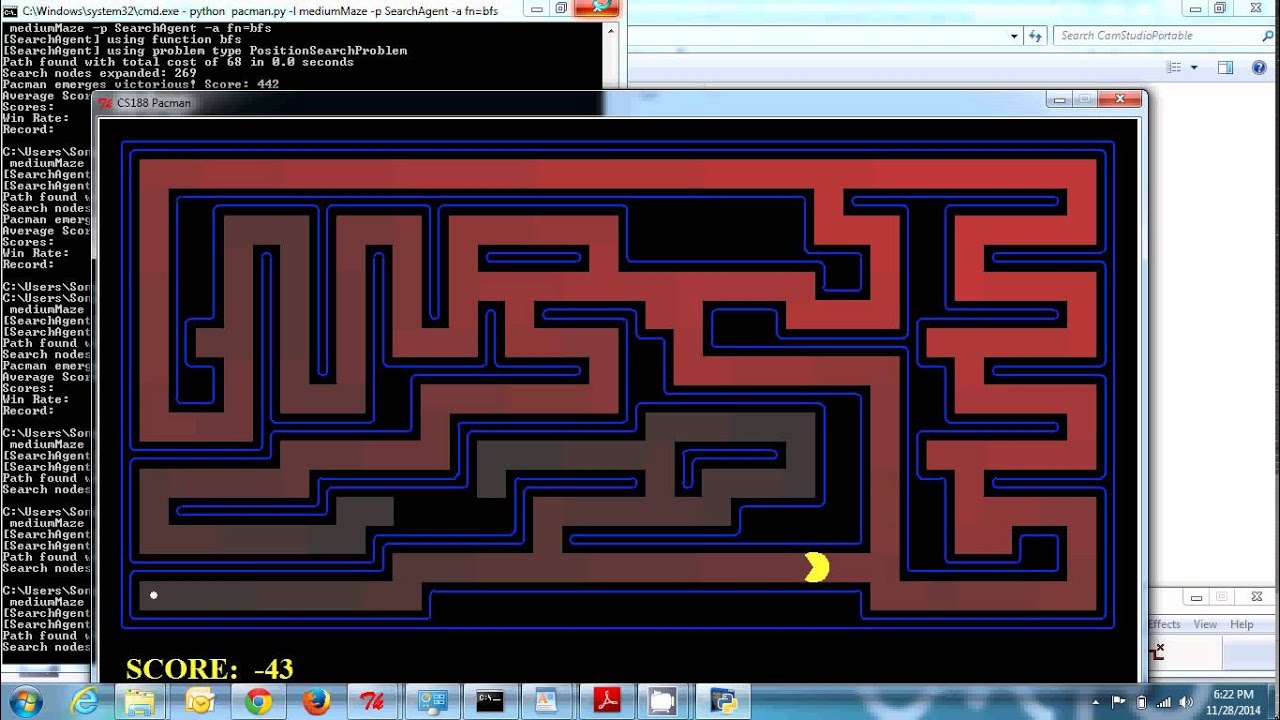Open the Effects menu in CamStudio window
The width and height of the screenshot is (1280, 720).
1165,624
